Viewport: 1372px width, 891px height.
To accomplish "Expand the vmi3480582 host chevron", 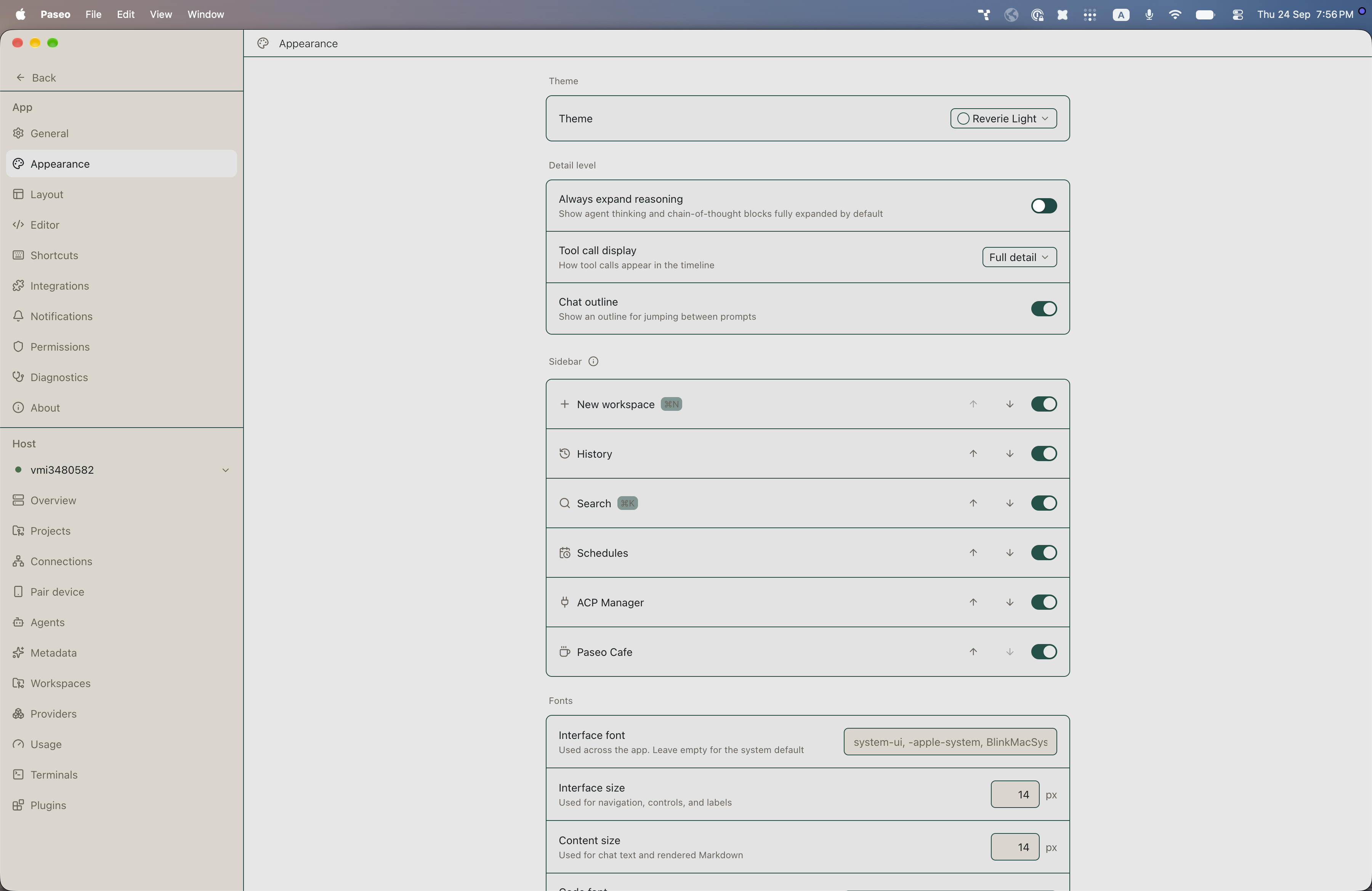I will click(225, 470).
